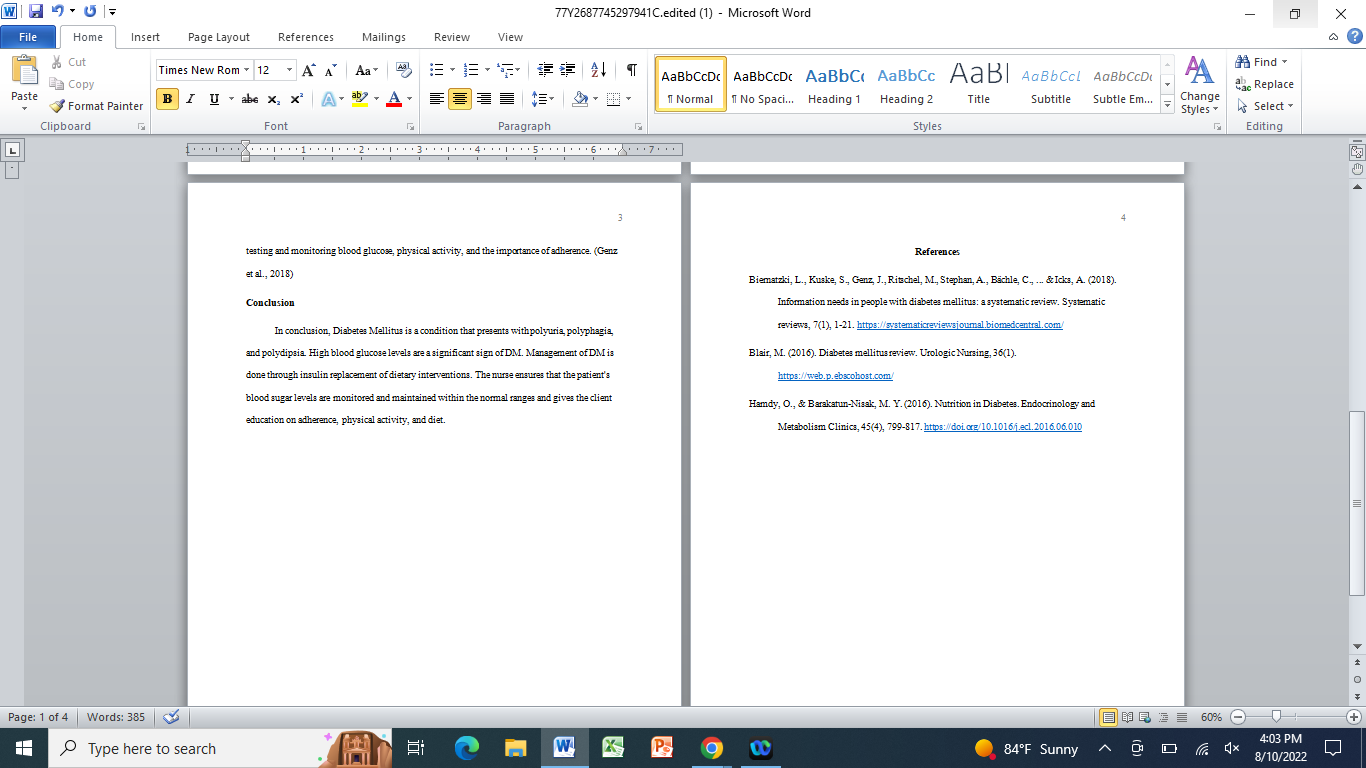Click the Cut scissors icon
This screenshot has height=768, width=1366.
tap(57, 62)
